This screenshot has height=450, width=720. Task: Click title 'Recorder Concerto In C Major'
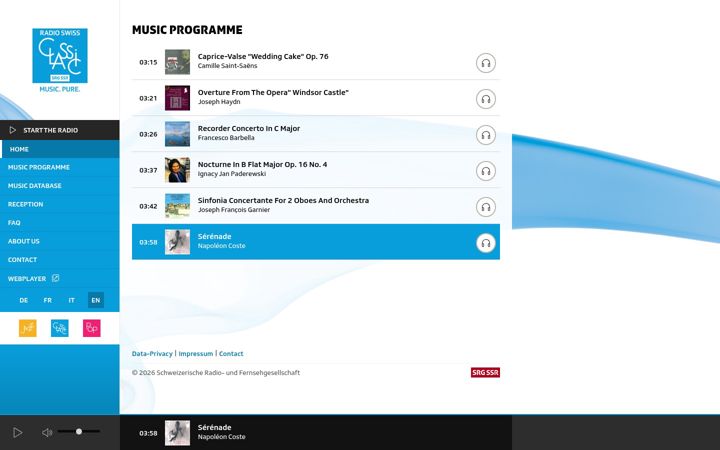point(249,129)
